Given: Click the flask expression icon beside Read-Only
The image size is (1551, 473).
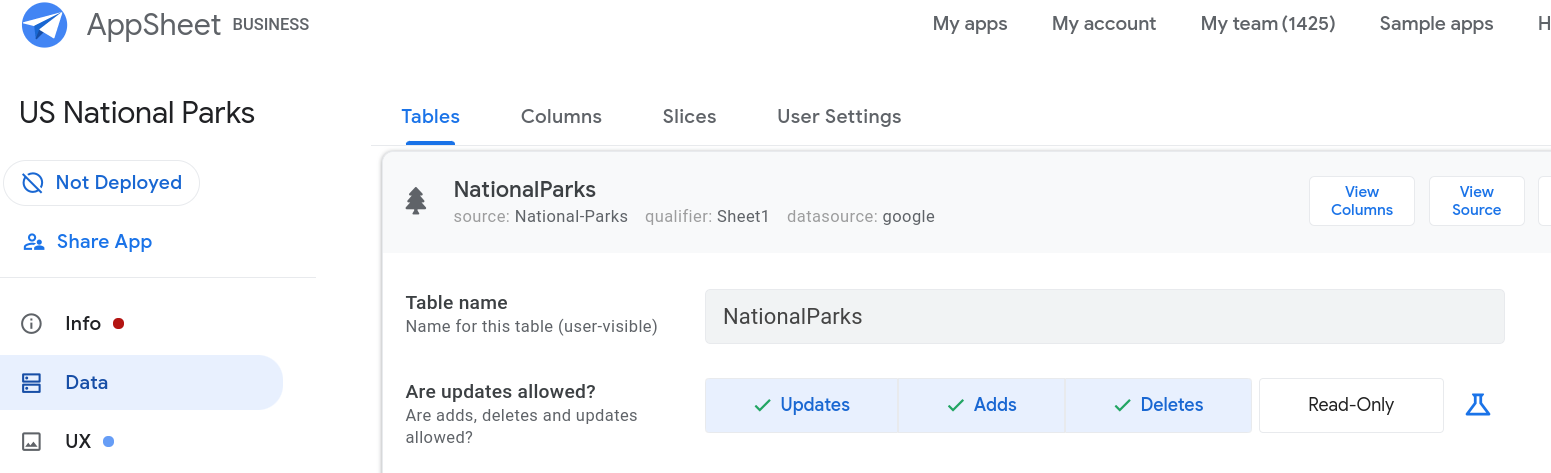Looking at the screenshot, I should click(1478, 405).
